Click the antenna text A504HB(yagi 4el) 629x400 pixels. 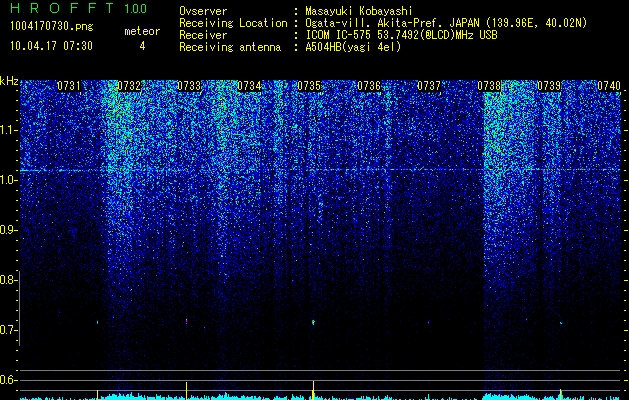point(353,47)
